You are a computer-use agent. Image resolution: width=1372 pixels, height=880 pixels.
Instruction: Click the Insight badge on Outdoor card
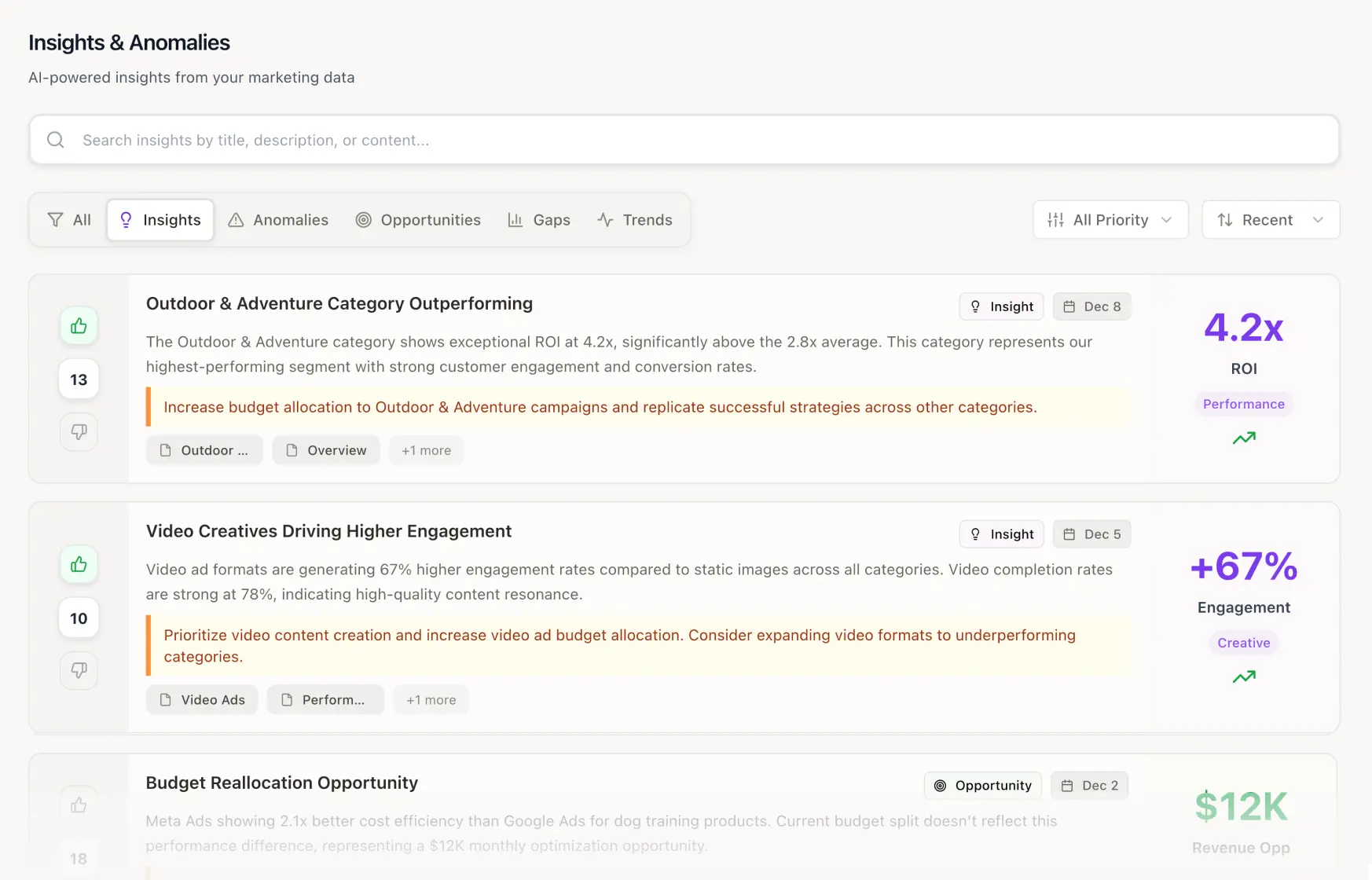(1001, 306)
